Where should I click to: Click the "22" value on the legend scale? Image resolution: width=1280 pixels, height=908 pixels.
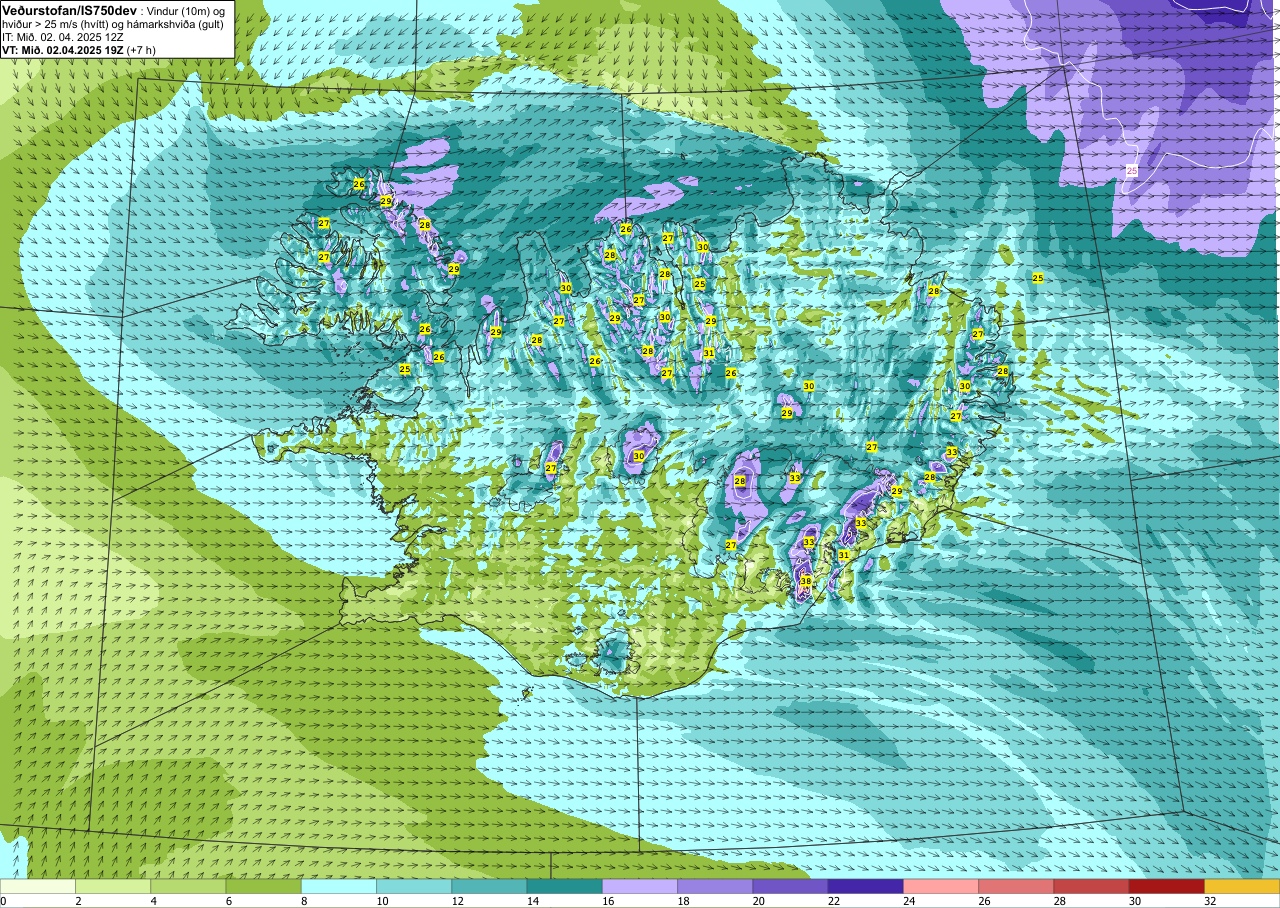coord(833,901)
